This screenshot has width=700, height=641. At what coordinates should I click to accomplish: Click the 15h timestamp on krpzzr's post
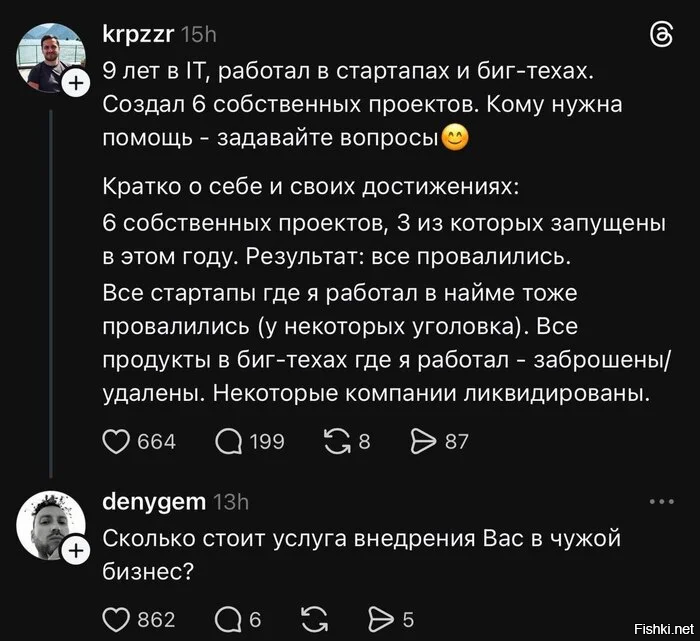pyautogui.click(x=198, y=35)
